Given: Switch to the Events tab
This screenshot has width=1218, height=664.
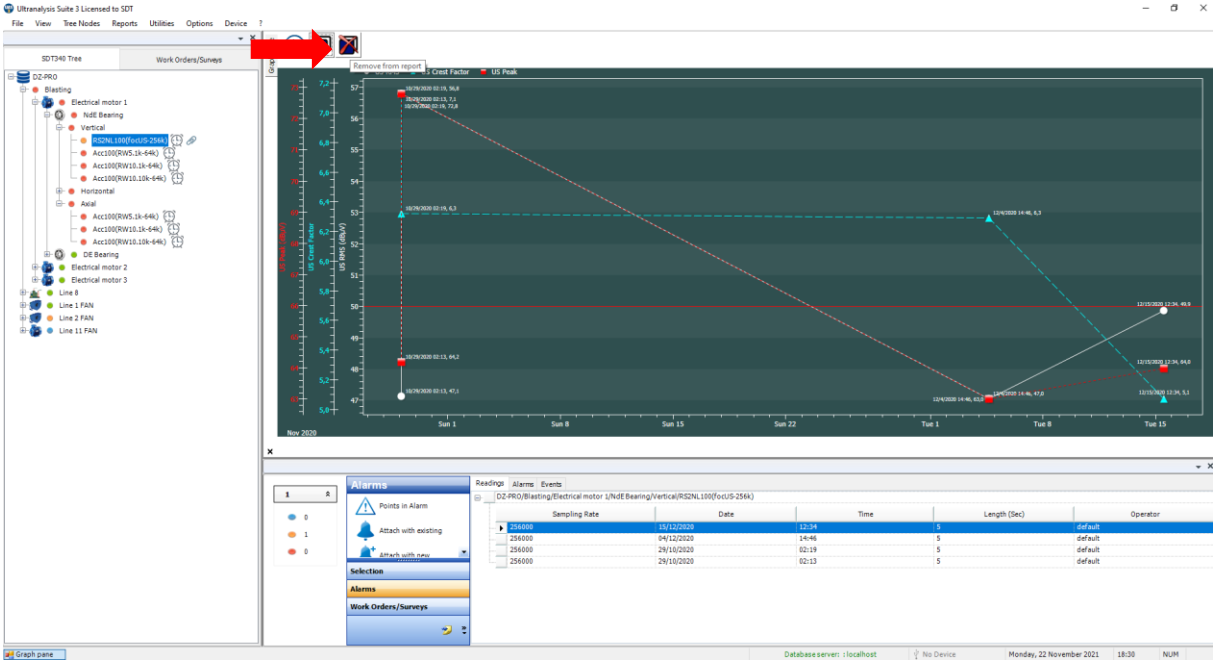Looking at the screenshot, I should coord(551,484).
